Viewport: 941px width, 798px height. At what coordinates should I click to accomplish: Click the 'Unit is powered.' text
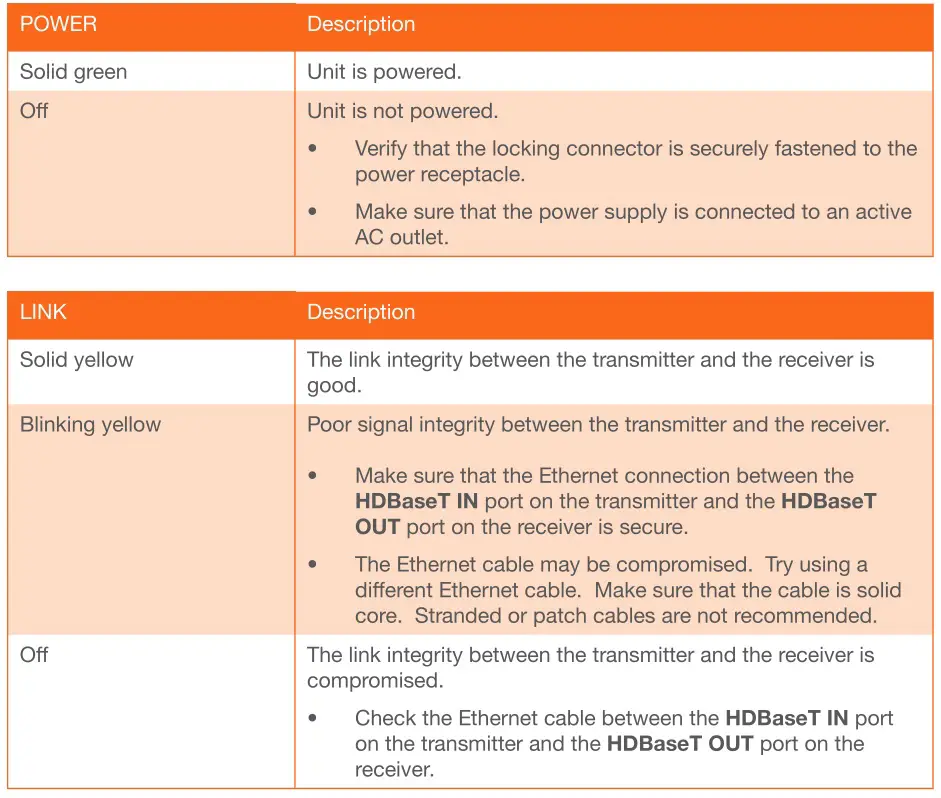[x=384, y=72]
